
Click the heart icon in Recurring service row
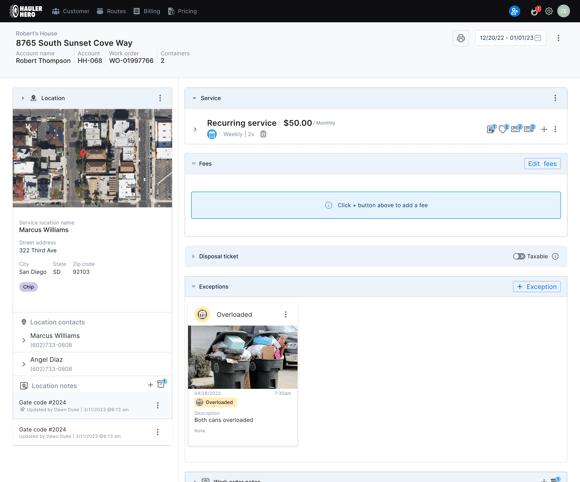(x=503, y=129)
